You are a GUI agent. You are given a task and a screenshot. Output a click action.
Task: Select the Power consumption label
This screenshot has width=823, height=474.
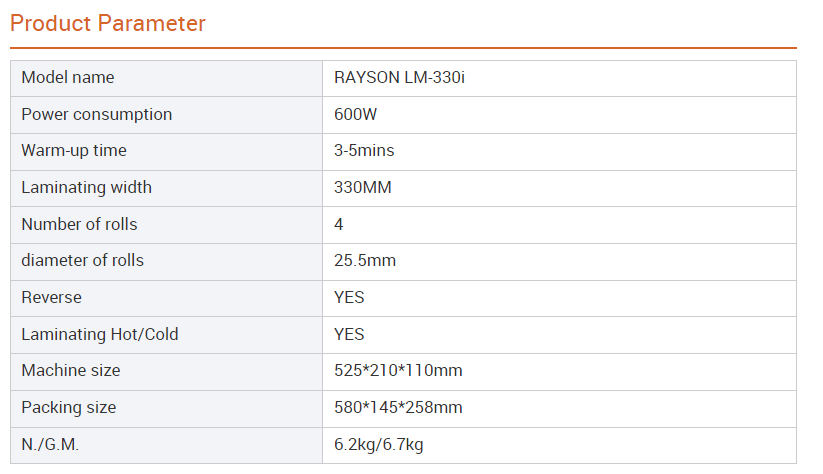[97, 114]
